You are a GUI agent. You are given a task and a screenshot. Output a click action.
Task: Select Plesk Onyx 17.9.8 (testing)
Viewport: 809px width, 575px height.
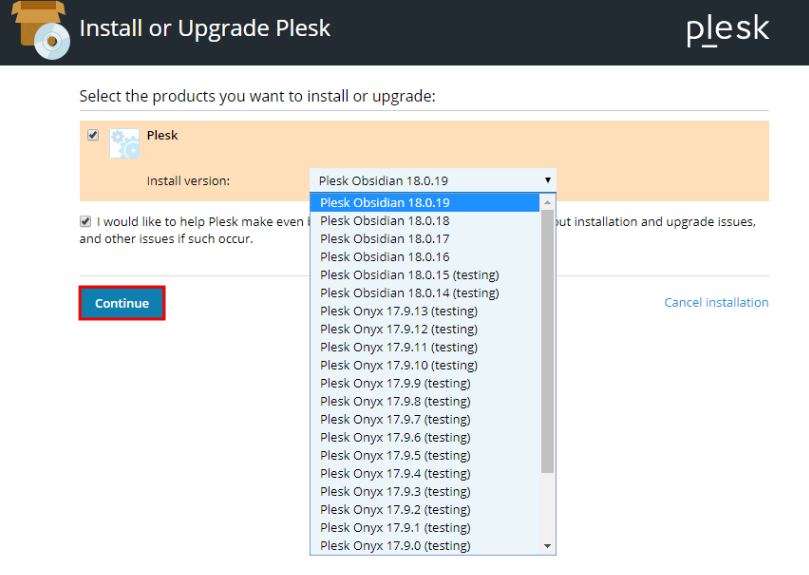pyautogui.click(x=425, y=401)
